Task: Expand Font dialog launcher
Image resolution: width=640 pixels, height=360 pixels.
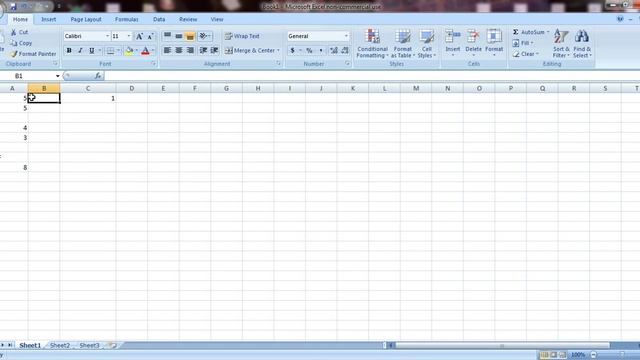Action: pos(154,64)
